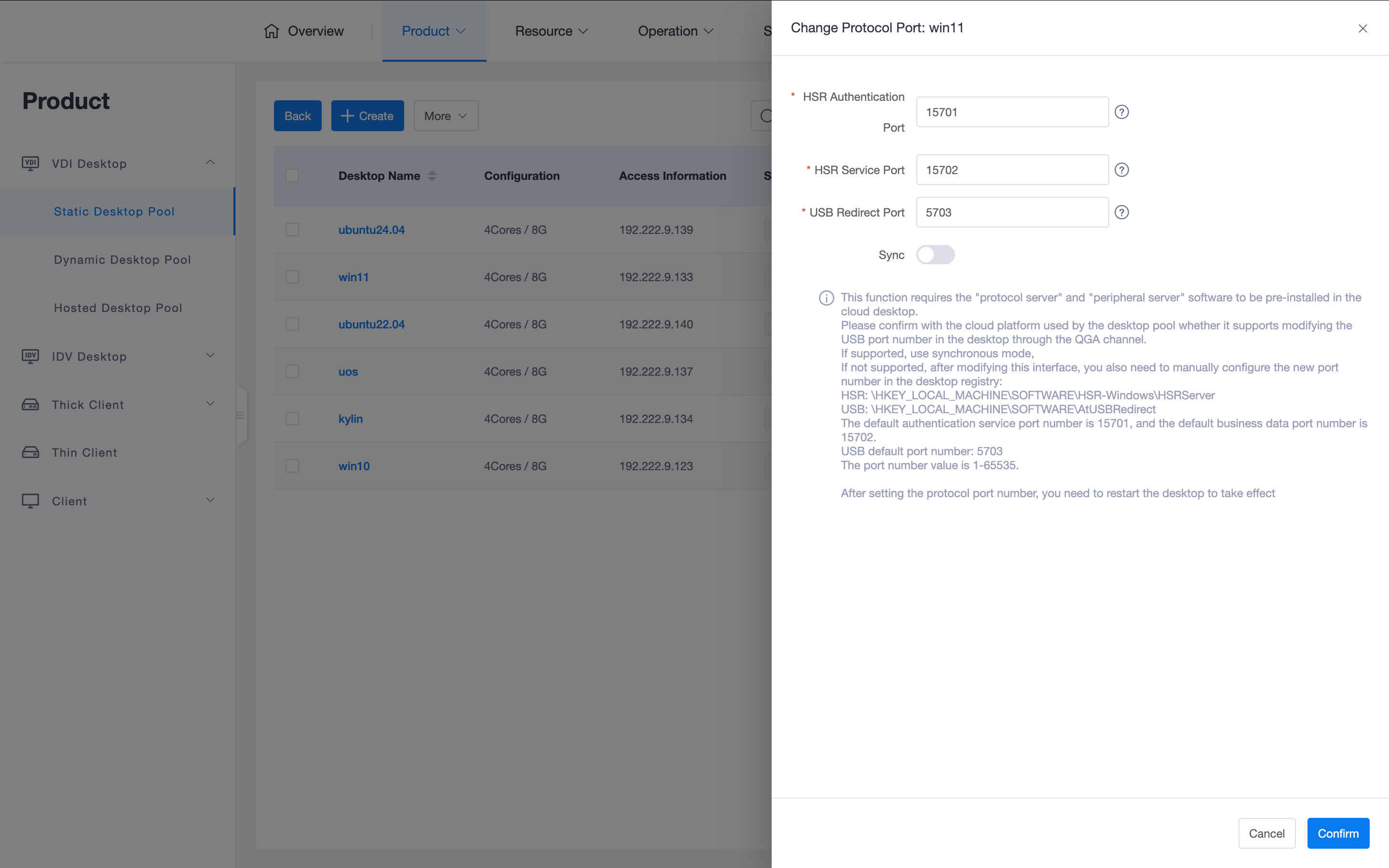Click the Overview home icon
Viewport: 1389px width, 868px height.
[272, 31]
